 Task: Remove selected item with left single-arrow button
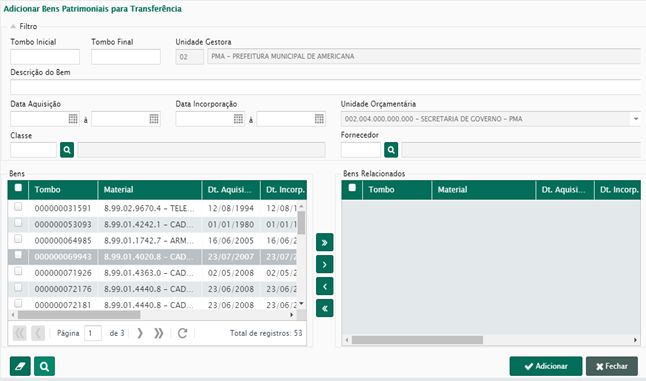[x=325, y=286]
